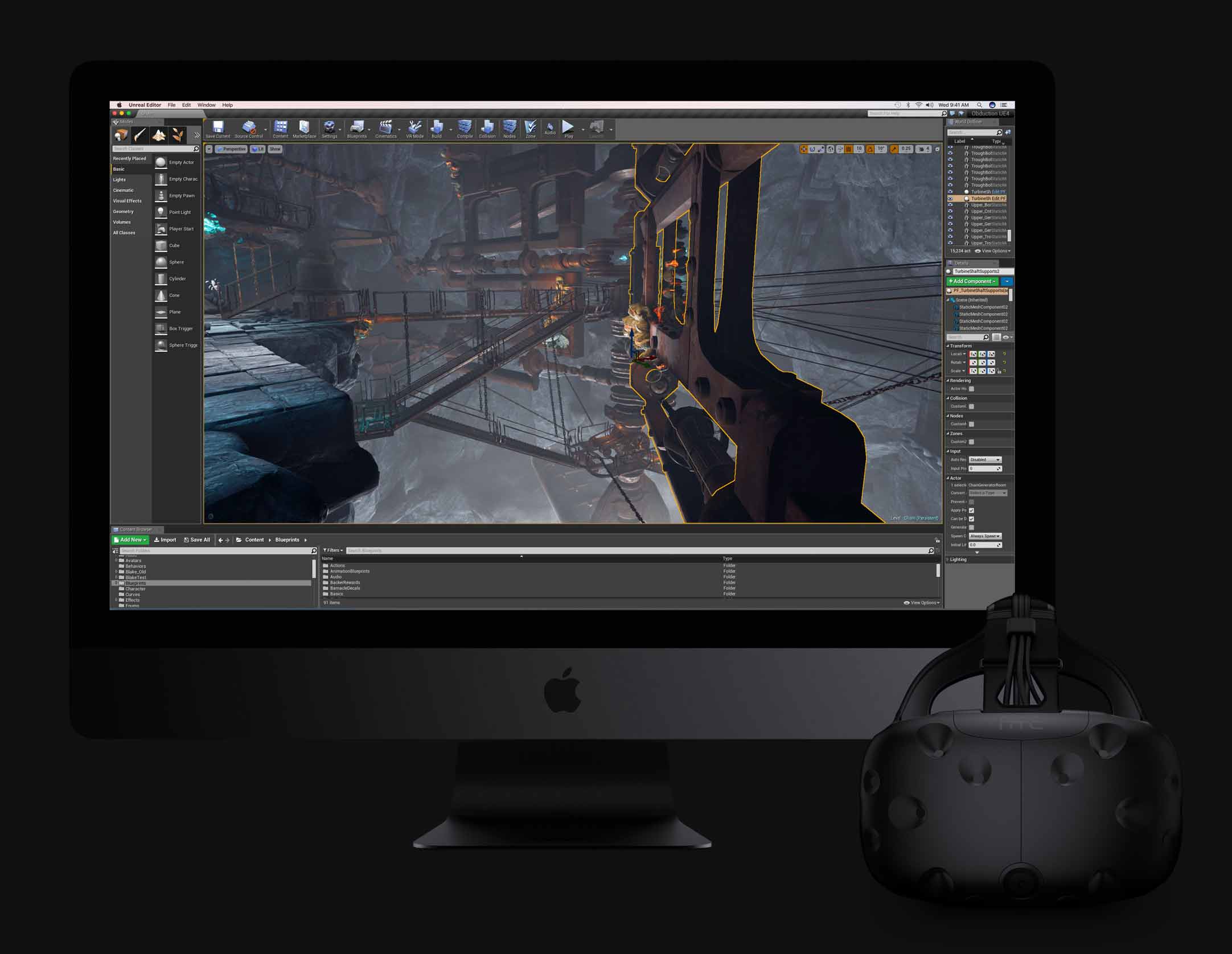Select the viewport rotate gizmo icon
This screenshot has height=954, width=1232.
(x=812, y=149)
